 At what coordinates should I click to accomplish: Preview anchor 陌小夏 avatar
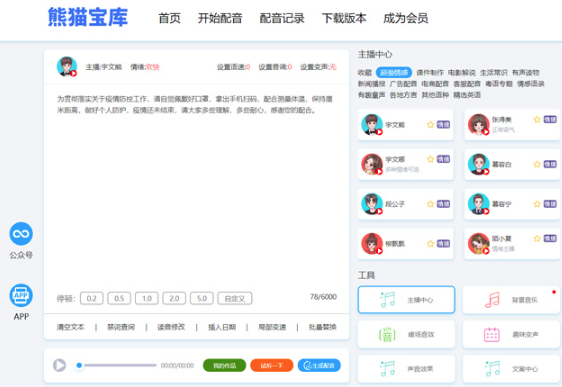point(479,244)
